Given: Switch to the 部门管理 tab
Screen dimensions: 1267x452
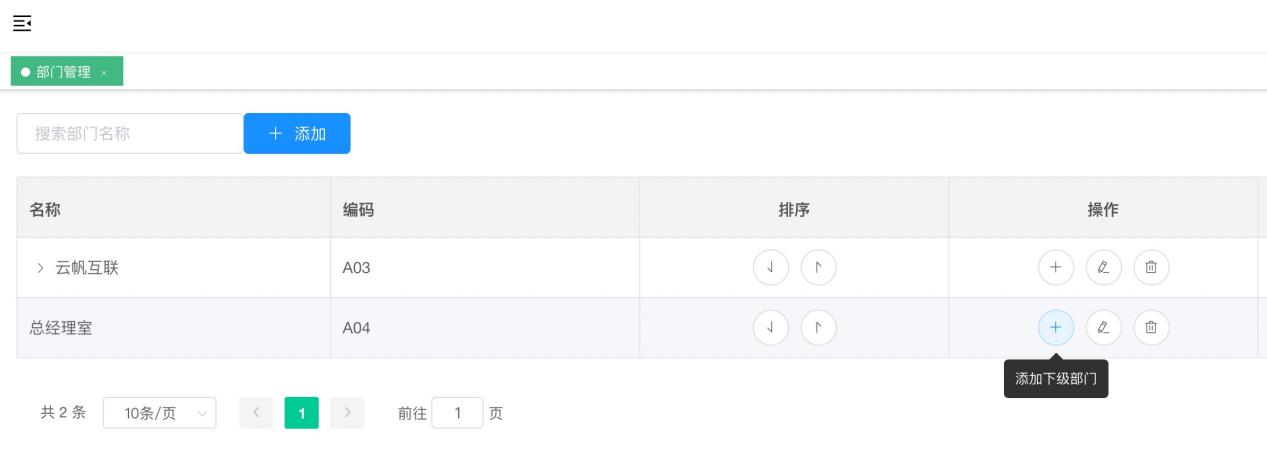Looking at the screenshot, I should [62, 72].
